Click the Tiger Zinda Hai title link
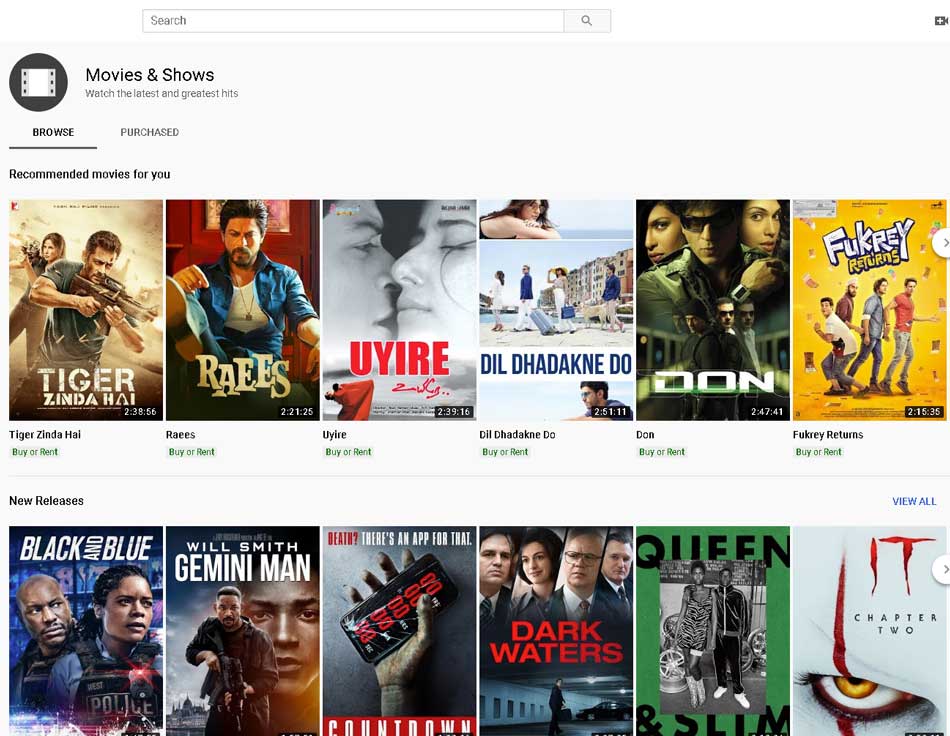This screenshot has width=950, height=736. pos(45,434)
